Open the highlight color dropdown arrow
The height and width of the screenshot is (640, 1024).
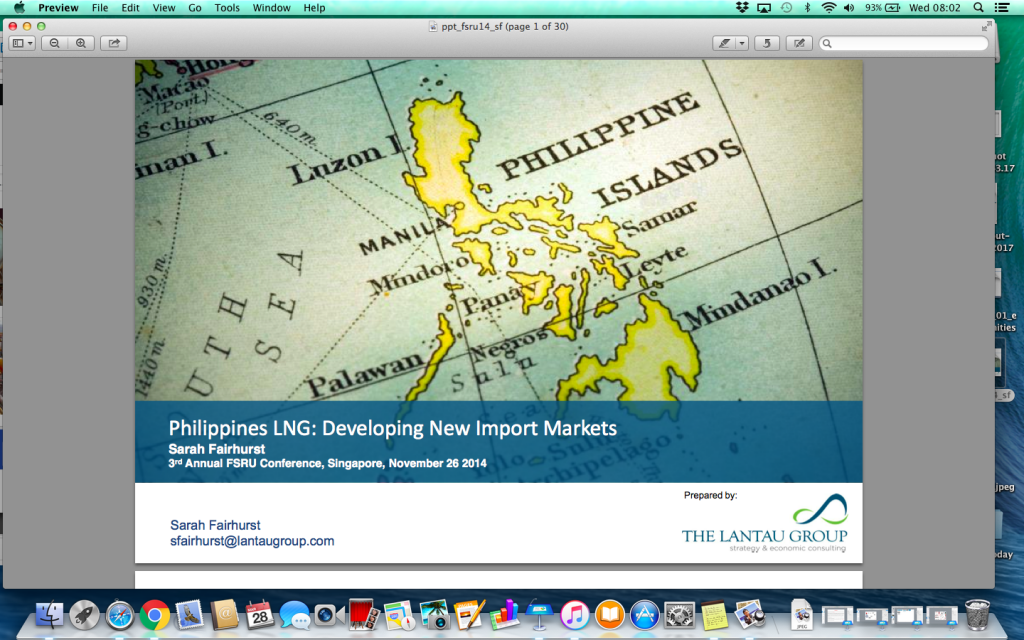click(x=742, y=42)
